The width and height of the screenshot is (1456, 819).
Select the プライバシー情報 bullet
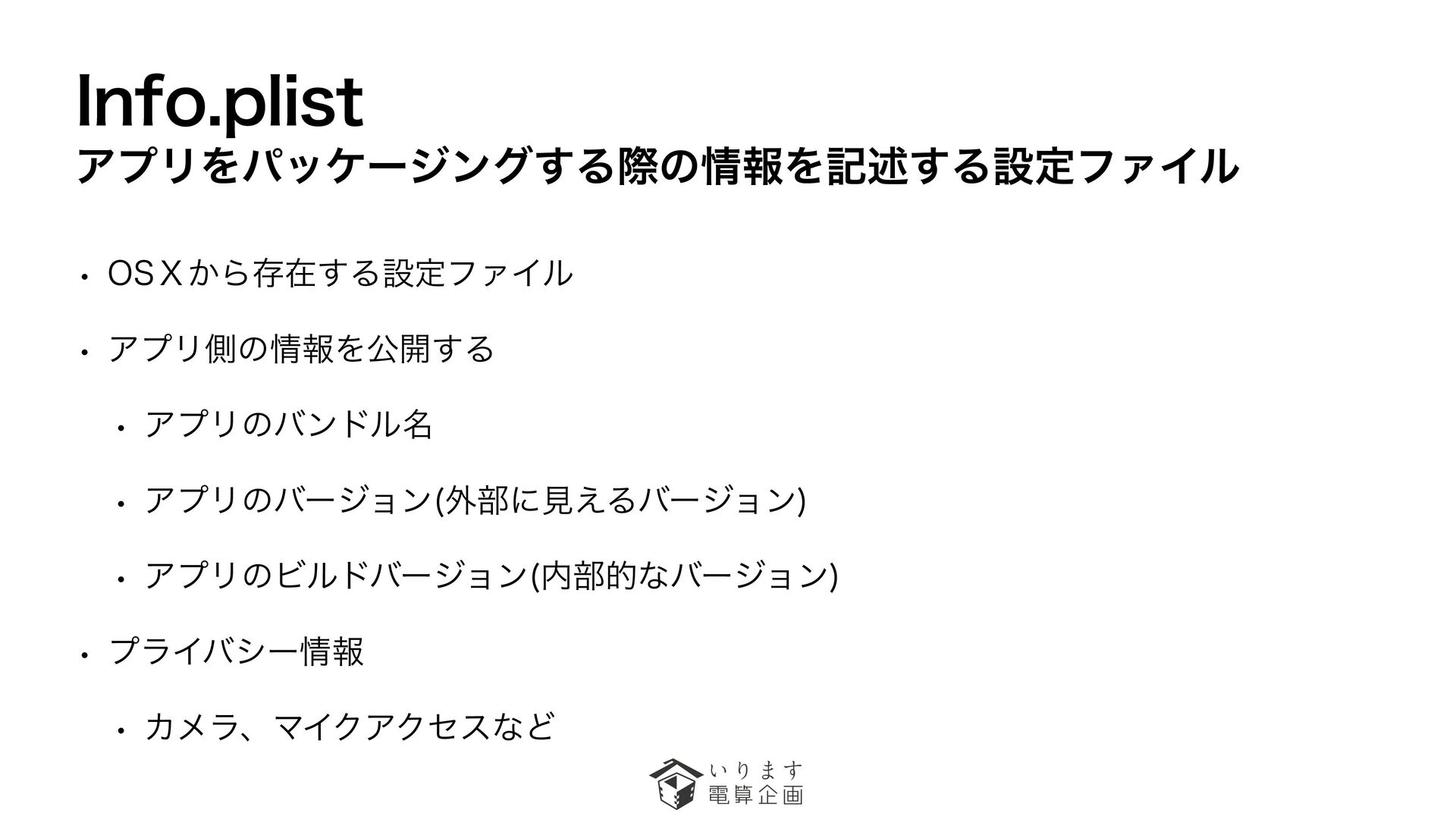[237, 652]
